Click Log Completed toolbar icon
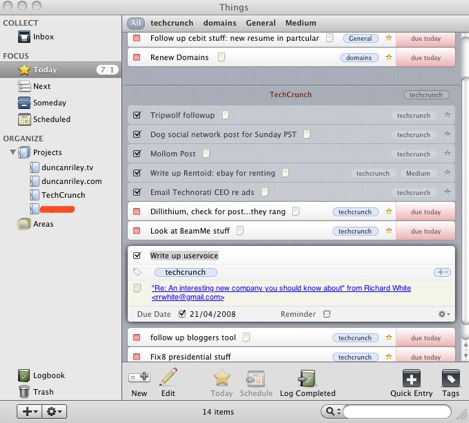 (x=307, y=378)
